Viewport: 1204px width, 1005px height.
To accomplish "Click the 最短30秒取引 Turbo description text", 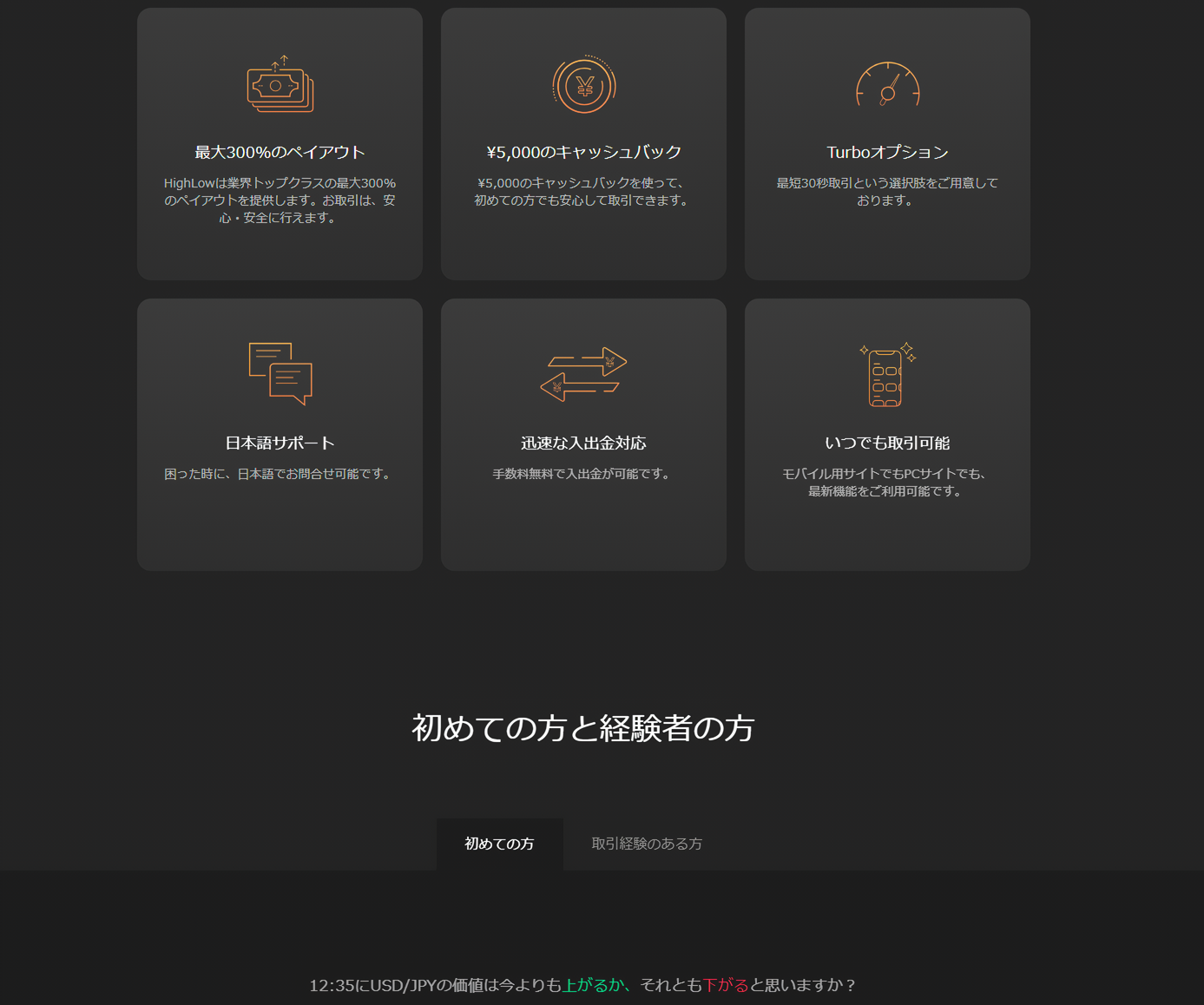I will click(x=887, y=192).
